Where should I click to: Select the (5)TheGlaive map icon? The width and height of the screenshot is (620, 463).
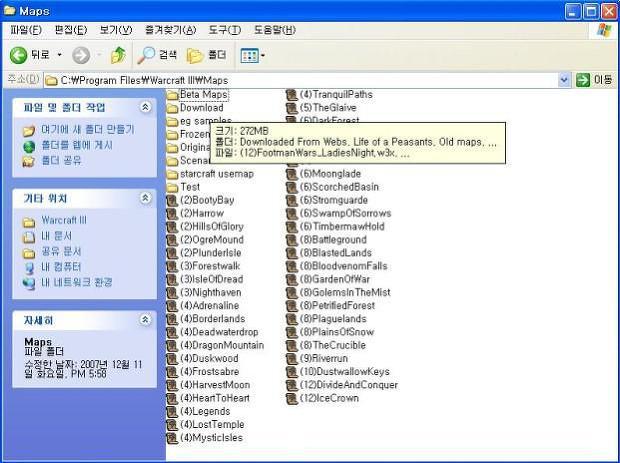292,108
